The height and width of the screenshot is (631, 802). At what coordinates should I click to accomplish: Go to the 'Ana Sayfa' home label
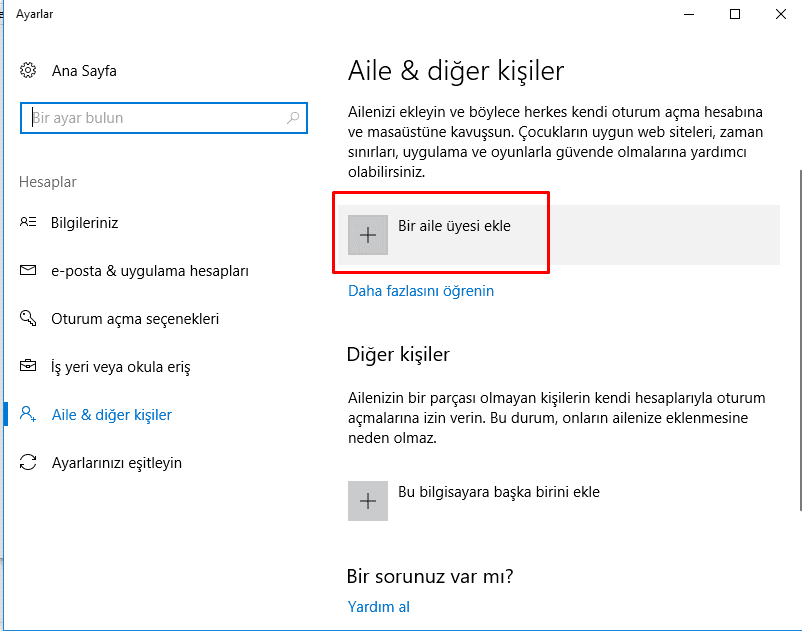(x=84, y=71)
